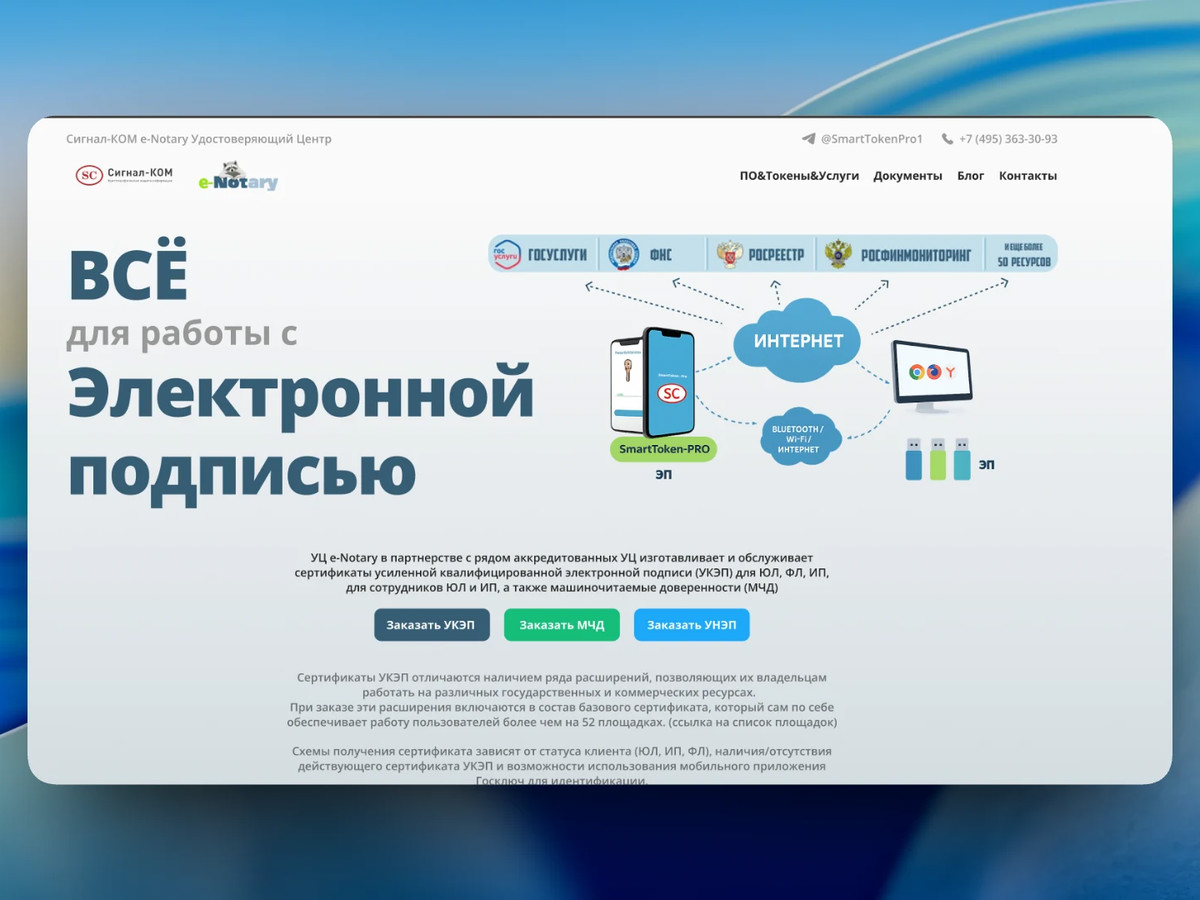Click the '(ссылка на список площадок)' text
This screenshot has width=1200, height=900.
click(753, 721)
